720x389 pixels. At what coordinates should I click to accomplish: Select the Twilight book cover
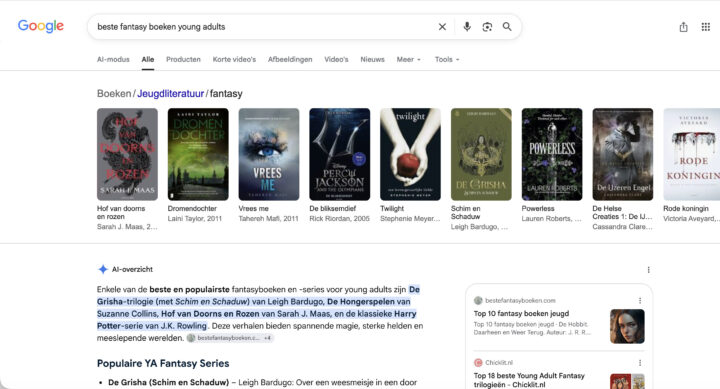pos(410,154)
